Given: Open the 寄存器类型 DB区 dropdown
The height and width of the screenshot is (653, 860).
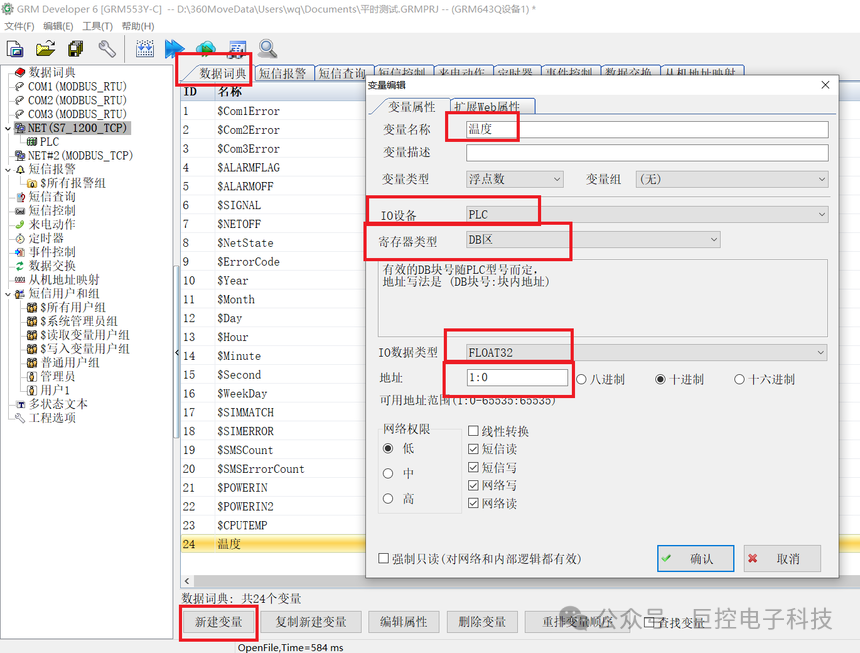Looking at the screenshot, I should click(592, 240).
